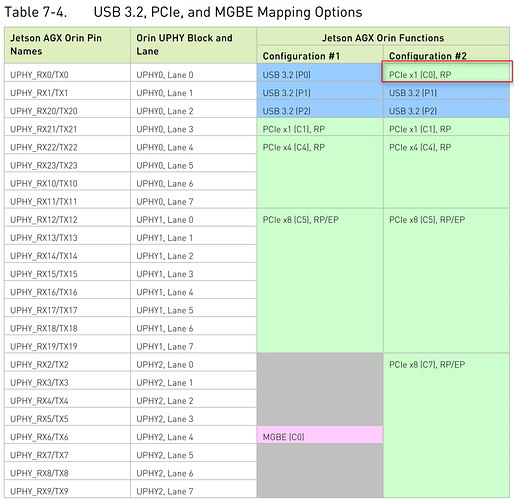Click the Jetson AGX Orin Pin Names header
The height and width of the screenshot is (500, 514).
point(67,45)
